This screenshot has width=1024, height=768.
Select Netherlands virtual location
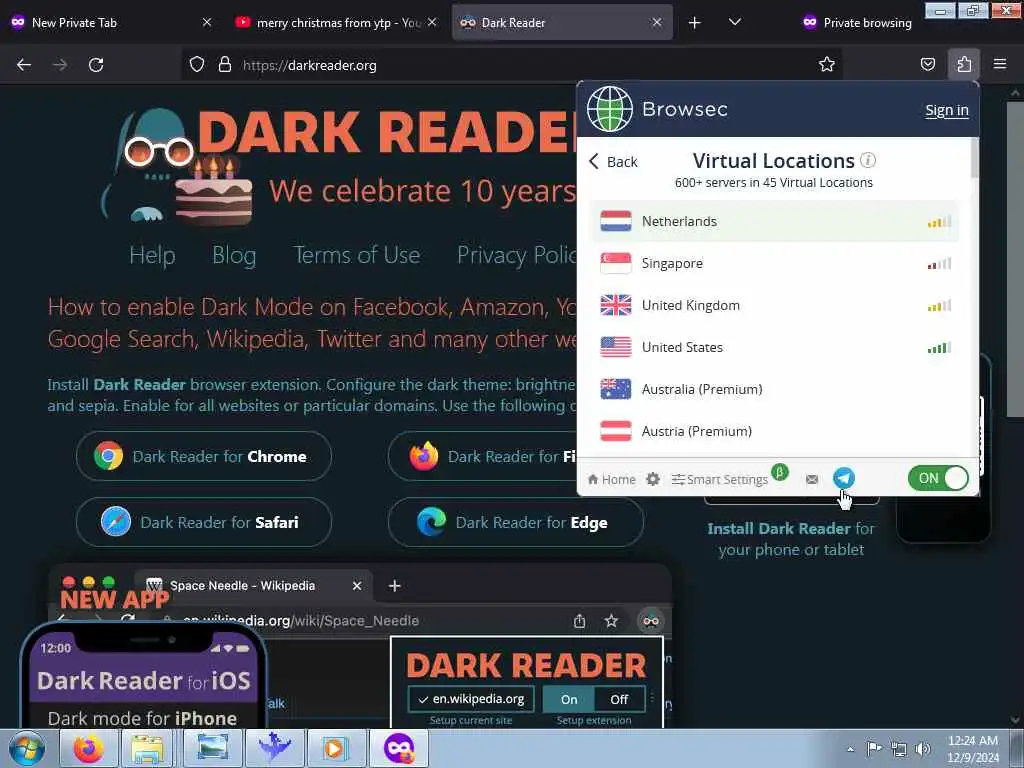click(775, 221)
